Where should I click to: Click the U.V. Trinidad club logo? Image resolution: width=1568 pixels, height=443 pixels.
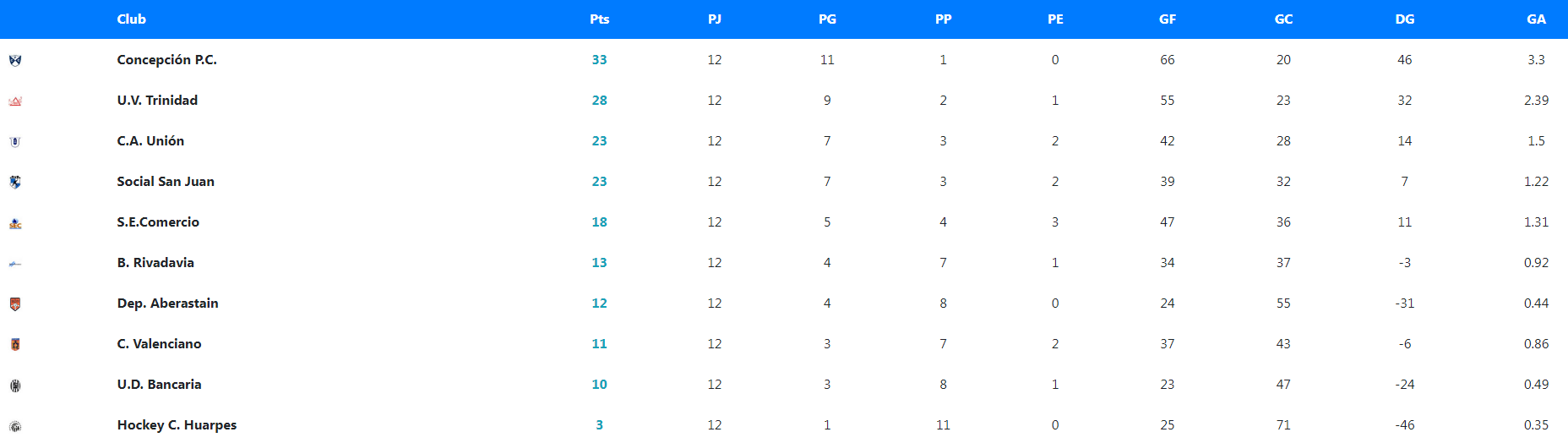[15, 101]
